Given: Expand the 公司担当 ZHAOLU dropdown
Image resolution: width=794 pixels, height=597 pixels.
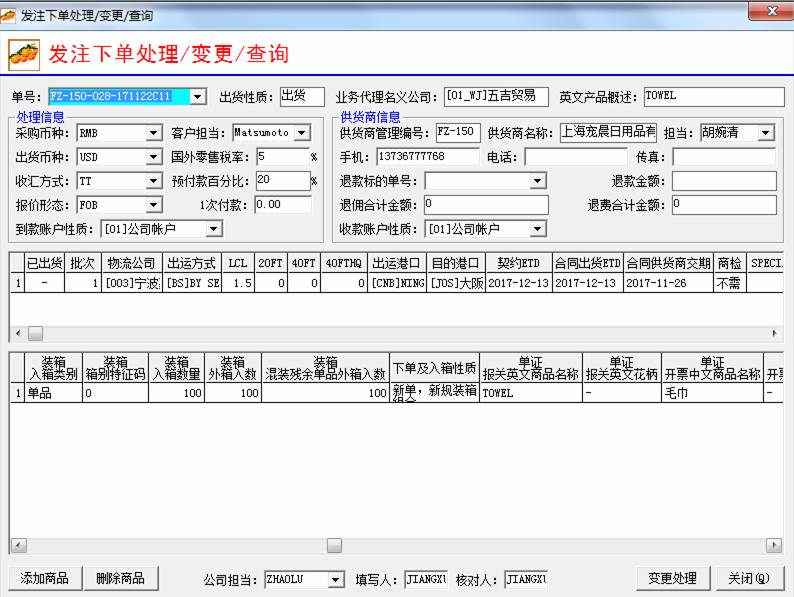Looking at the screenshot, I should point(335,579).
